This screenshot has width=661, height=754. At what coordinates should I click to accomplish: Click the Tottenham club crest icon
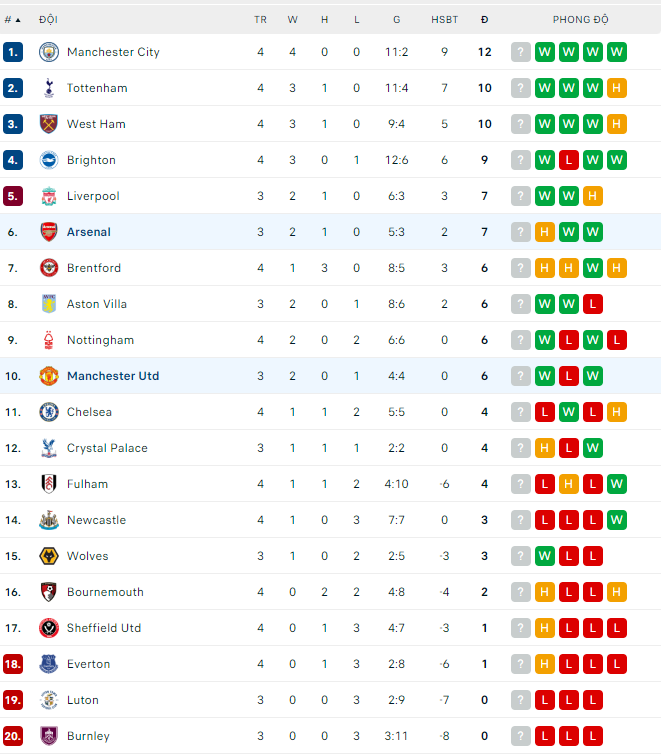pos(49,88)
